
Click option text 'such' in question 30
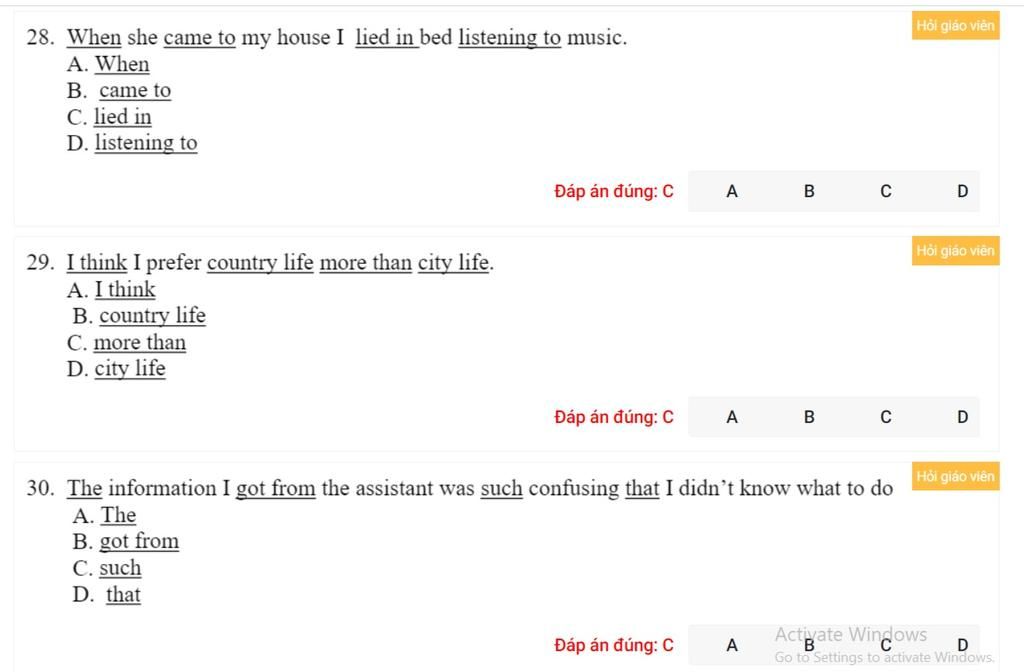(x=120, y=568)
